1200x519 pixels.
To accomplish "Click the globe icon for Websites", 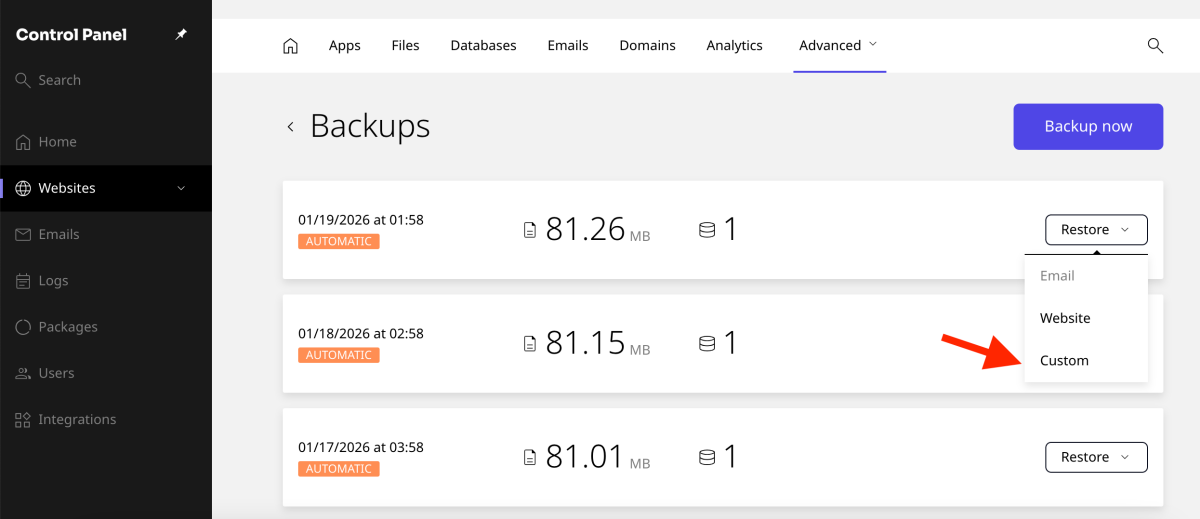I will 24,188.
